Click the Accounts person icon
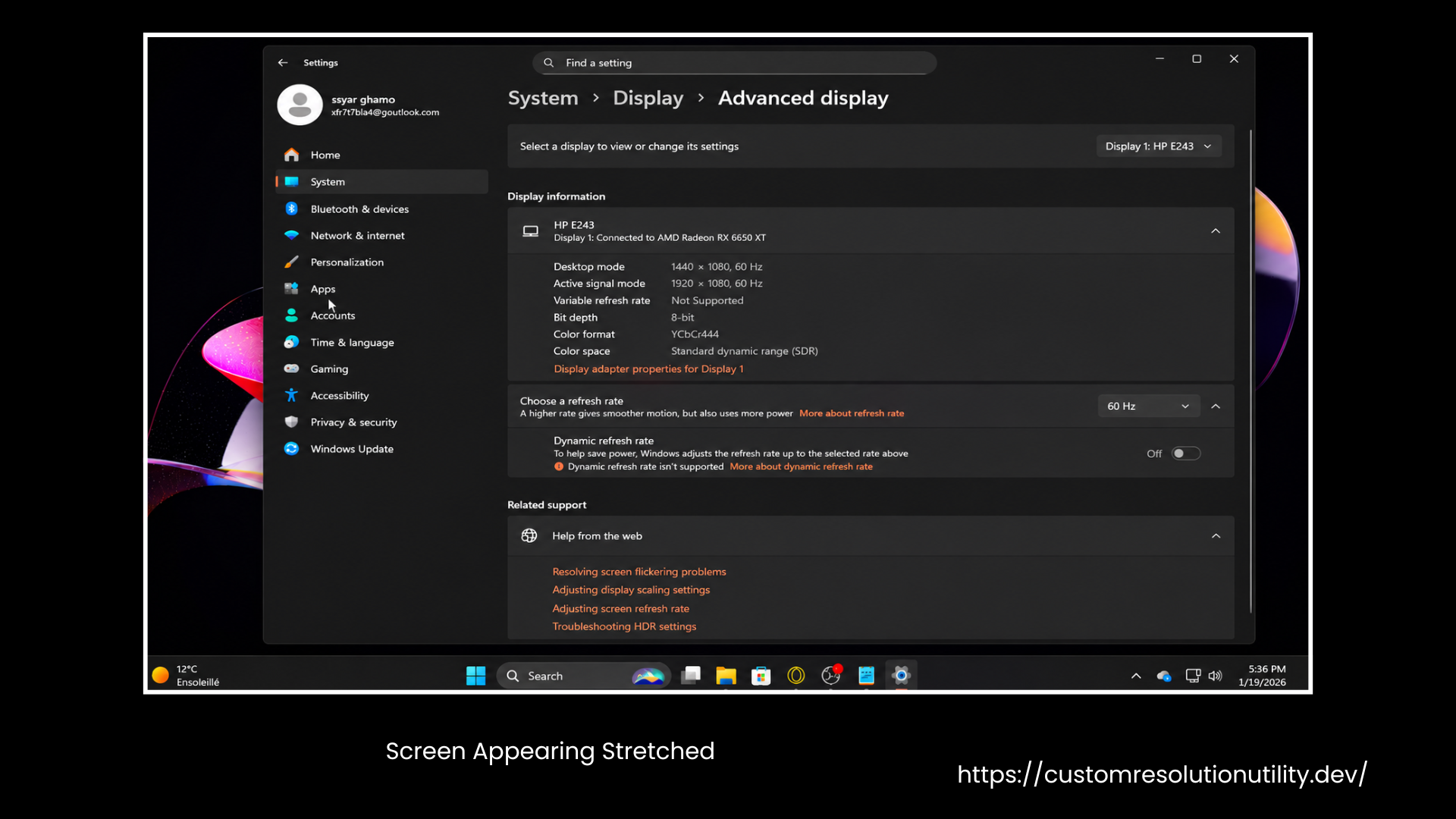 tap(291, 315)
